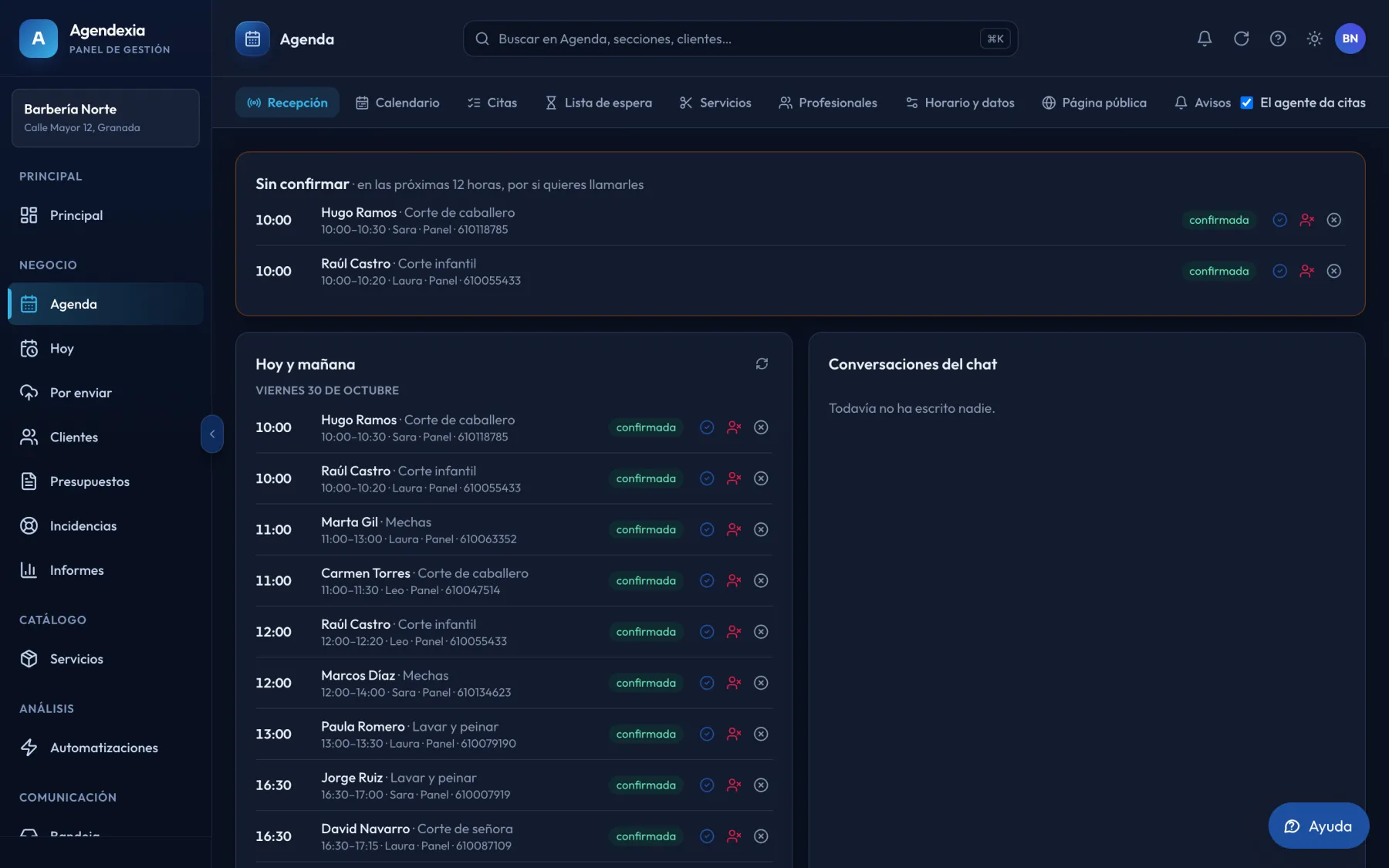Click the refresh icon in the top bar
Screen dimensions: 1389x868
[x=1242, y=39]
